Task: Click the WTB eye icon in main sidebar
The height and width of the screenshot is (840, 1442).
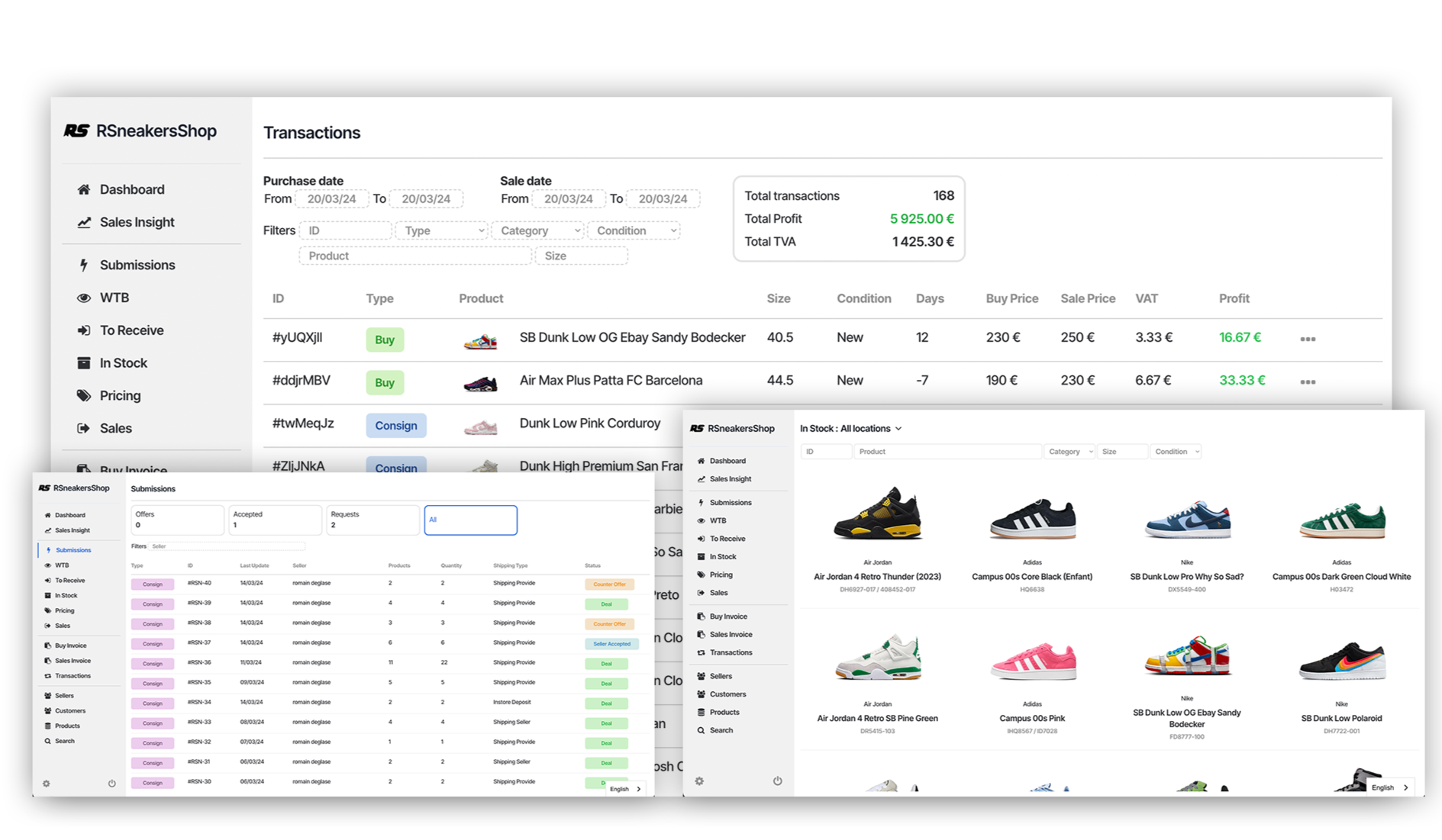Action: pos(84,298)
